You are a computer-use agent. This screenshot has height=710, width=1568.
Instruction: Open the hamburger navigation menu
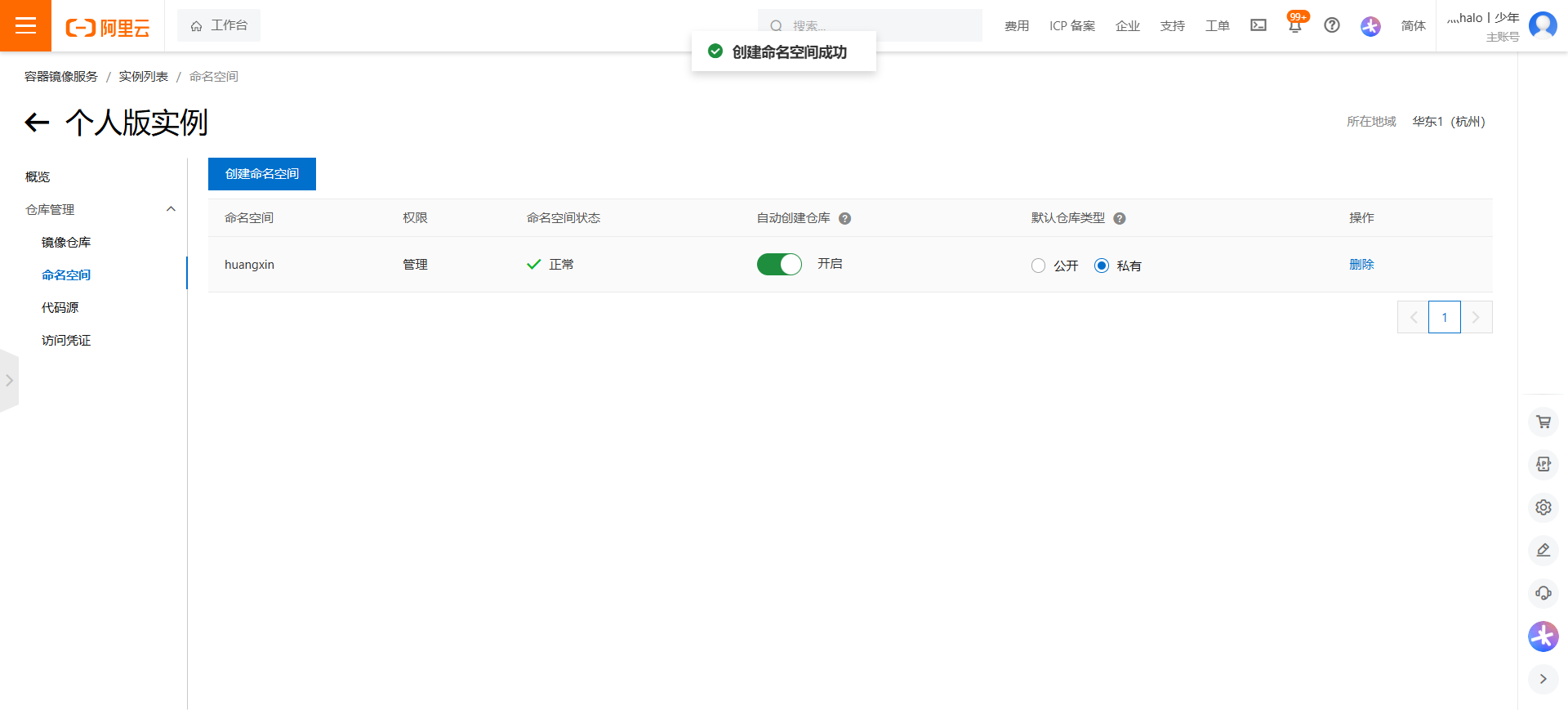(x=25, y=25)
